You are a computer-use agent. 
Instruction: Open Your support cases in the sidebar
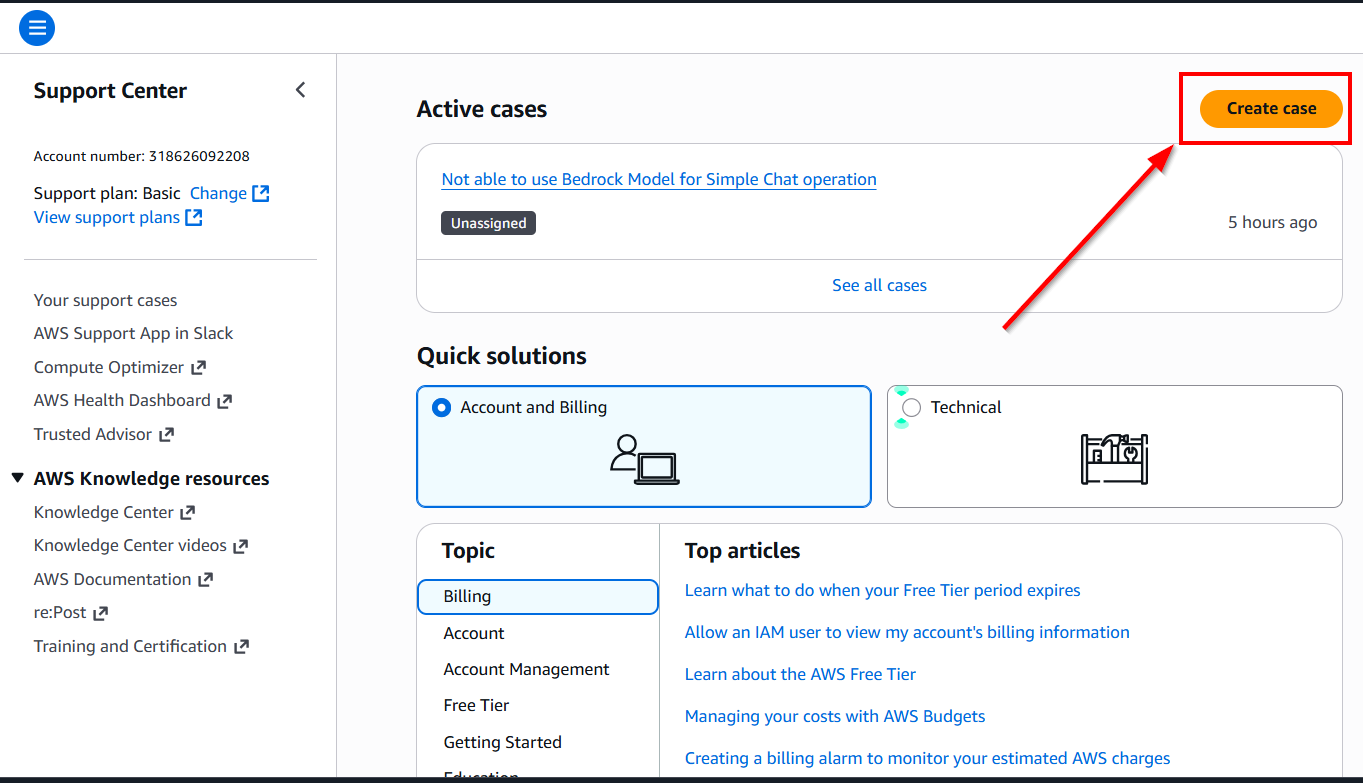[x=105, y=300]
